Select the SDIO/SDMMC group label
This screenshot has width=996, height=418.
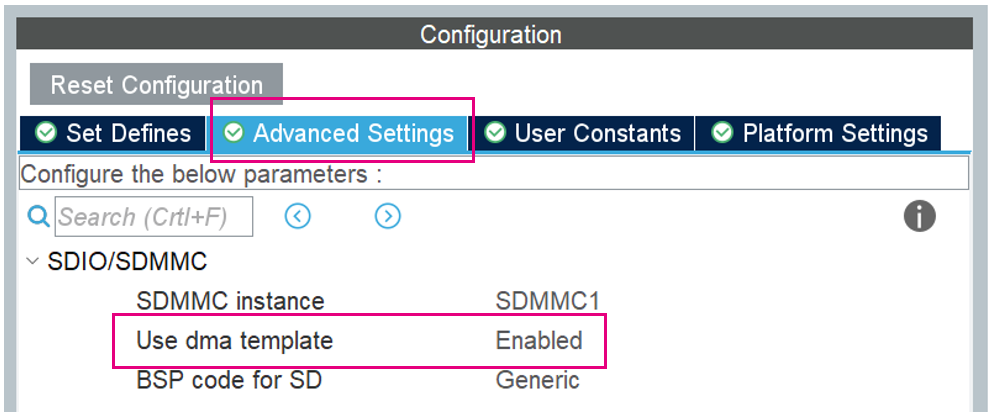[127, 261]
